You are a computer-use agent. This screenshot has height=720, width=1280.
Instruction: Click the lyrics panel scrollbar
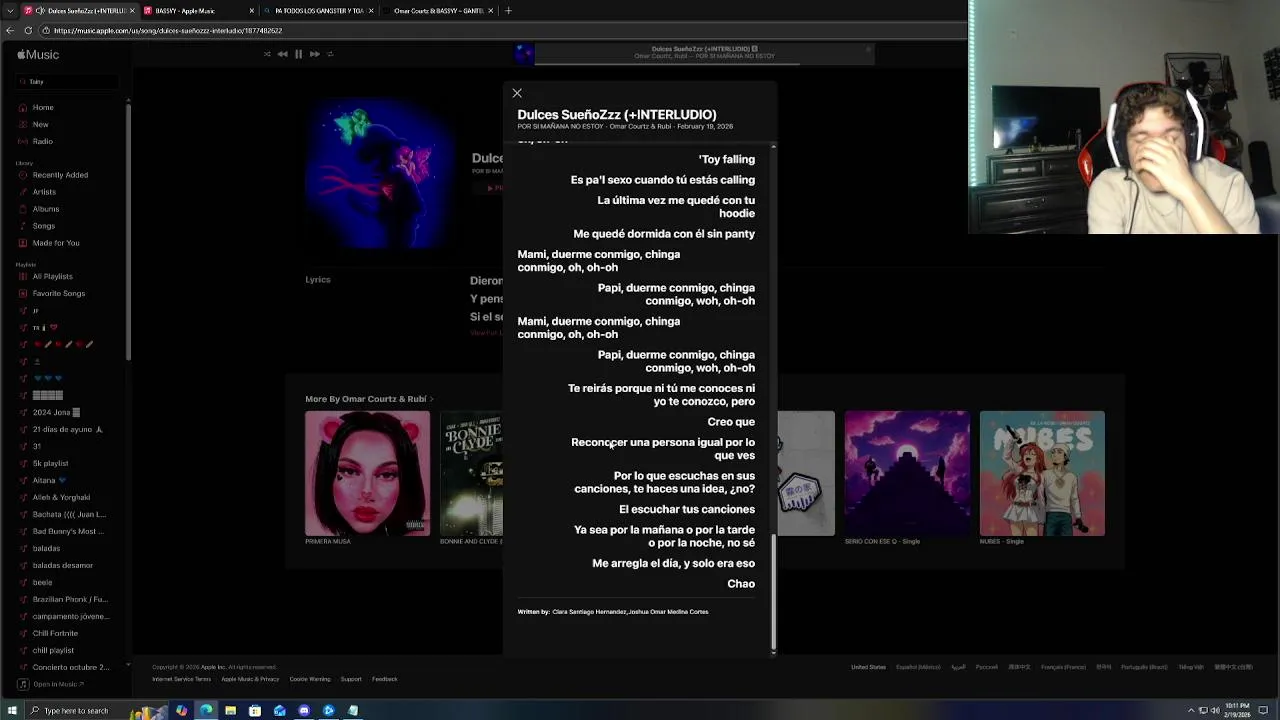click(x=773, y=592)
